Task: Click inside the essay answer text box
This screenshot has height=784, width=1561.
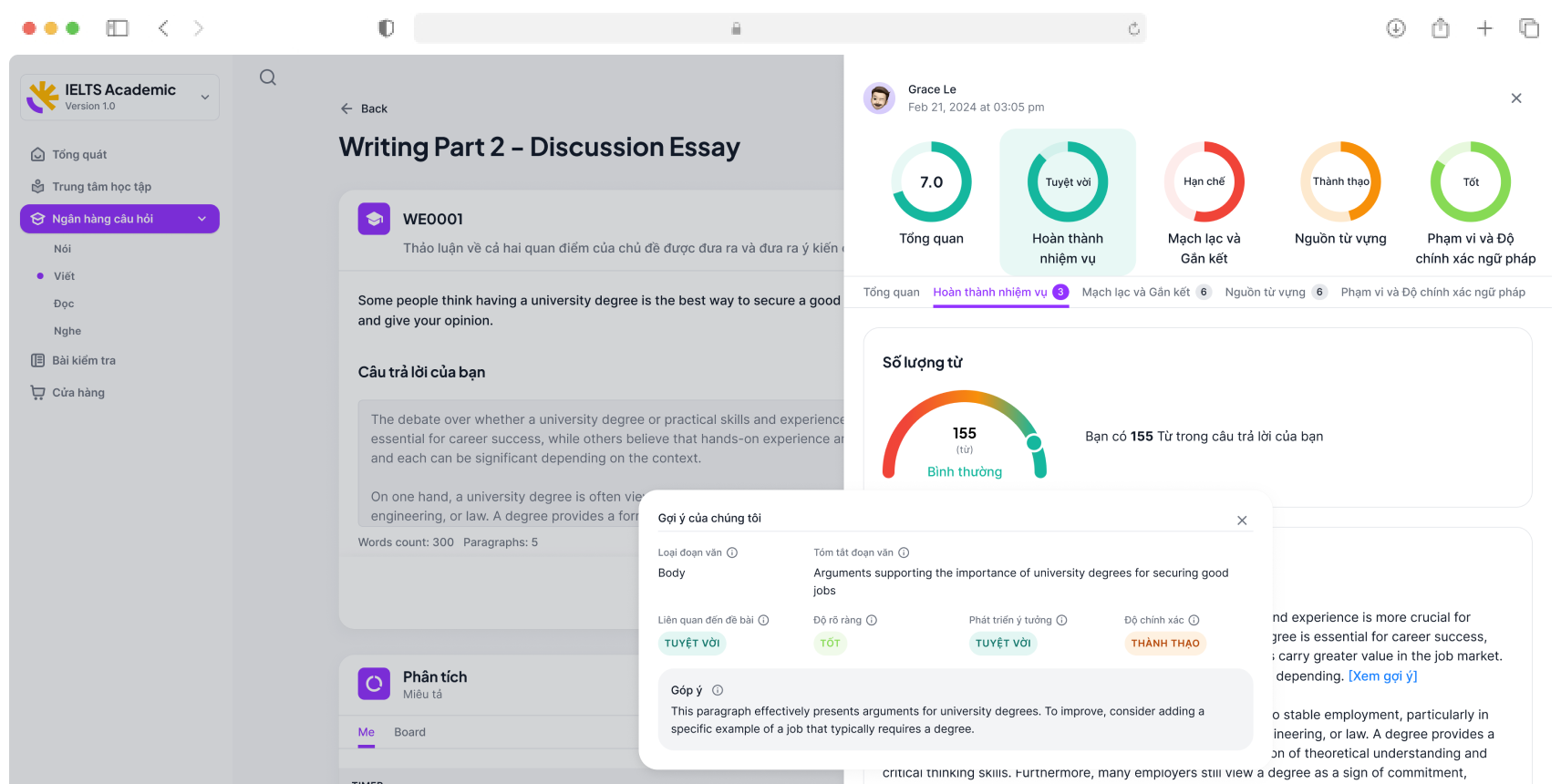Action: coord(601,463)
